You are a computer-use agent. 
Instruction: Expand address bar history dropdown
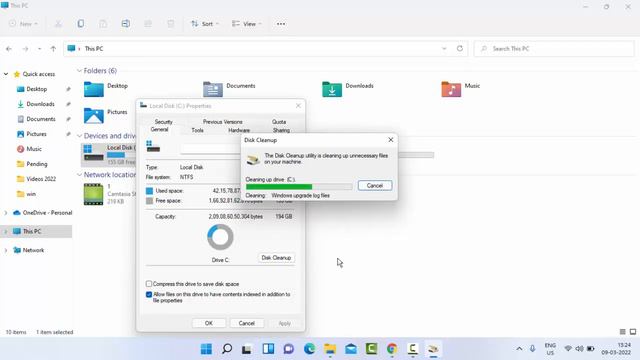444,49
